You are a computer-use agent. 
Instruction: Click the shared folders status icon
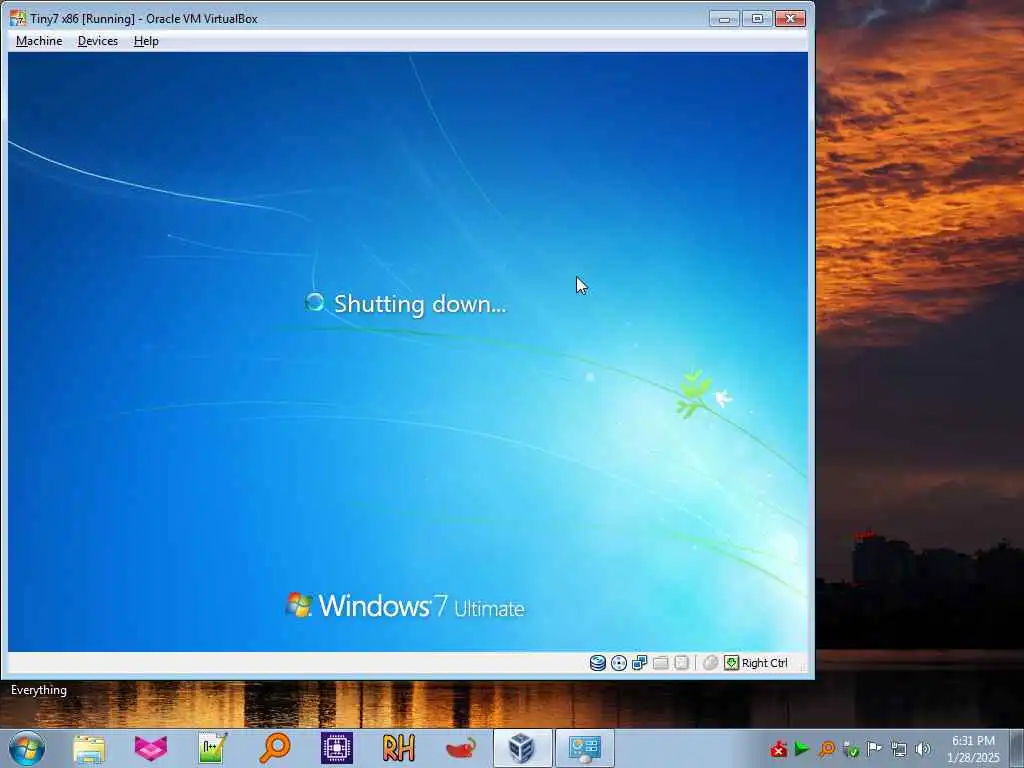[x=660, y=663]
